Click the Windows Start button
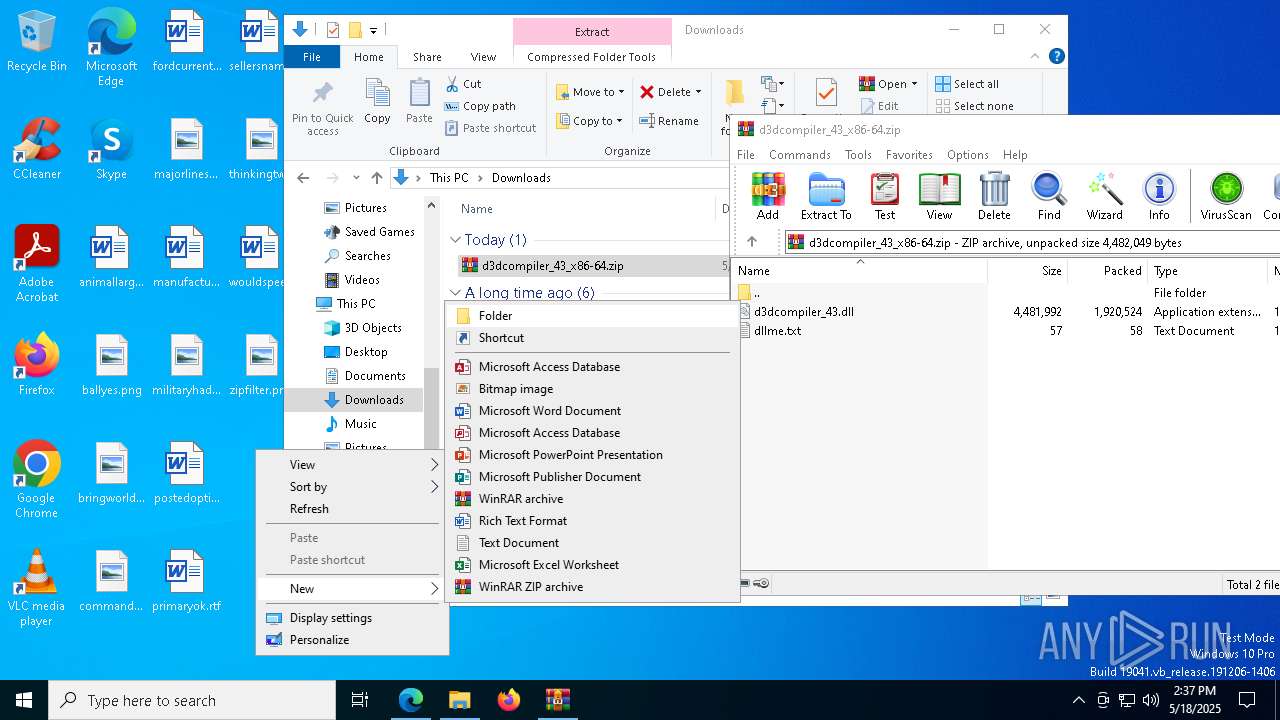Image resolution: width=1280 pixels, height=720 pixels. tap(24, 700)
